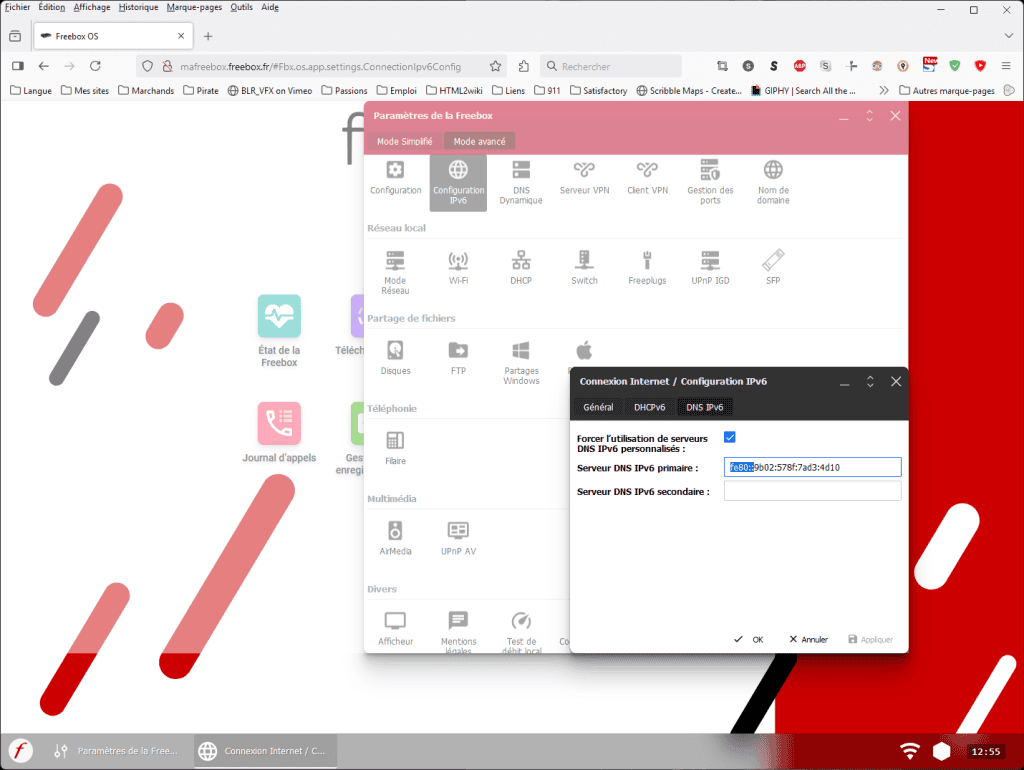The image size is (1024, 770).
Task: Open Partages Windows settings
Action: pyautogui.click(x=520, y=362)
